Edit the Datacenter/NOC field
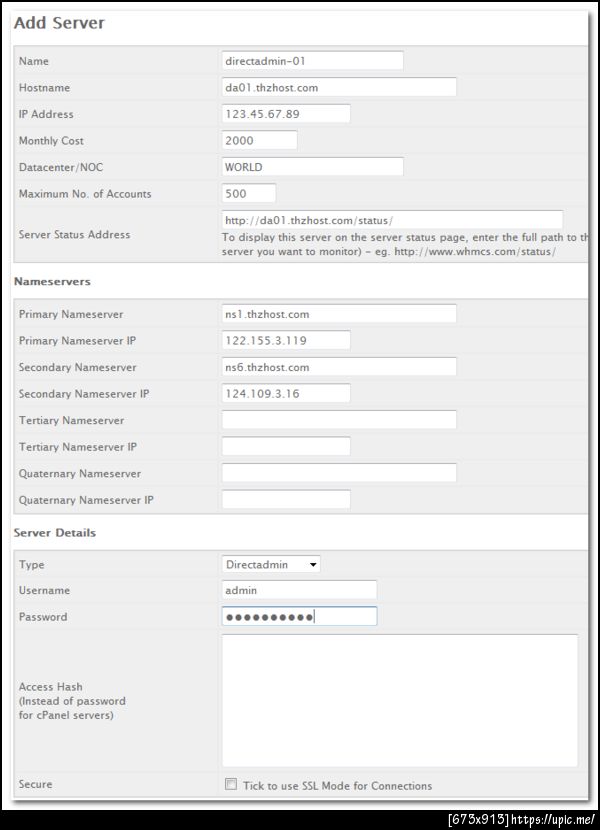The height and width of the screenshot is (830, 600). [312, 167]
